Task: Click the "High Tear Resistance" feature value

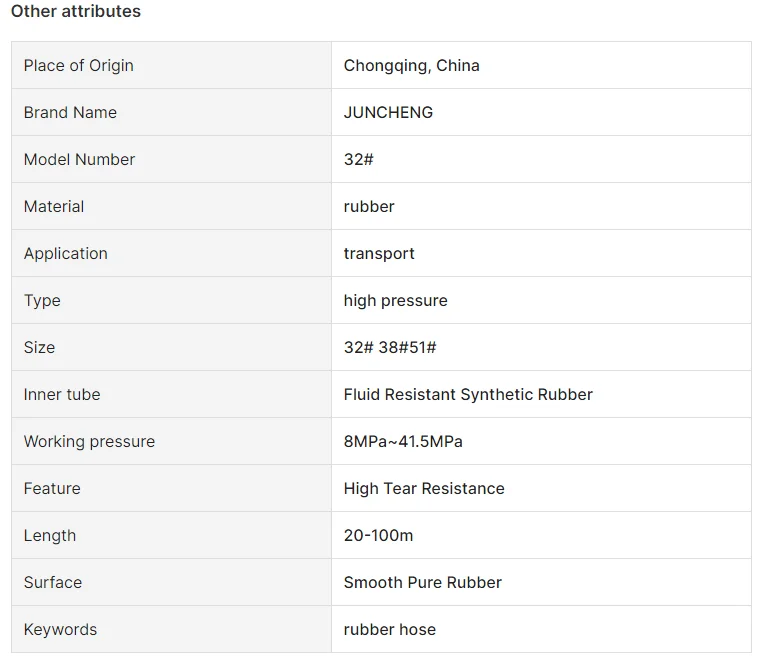Action: [424, 489]
